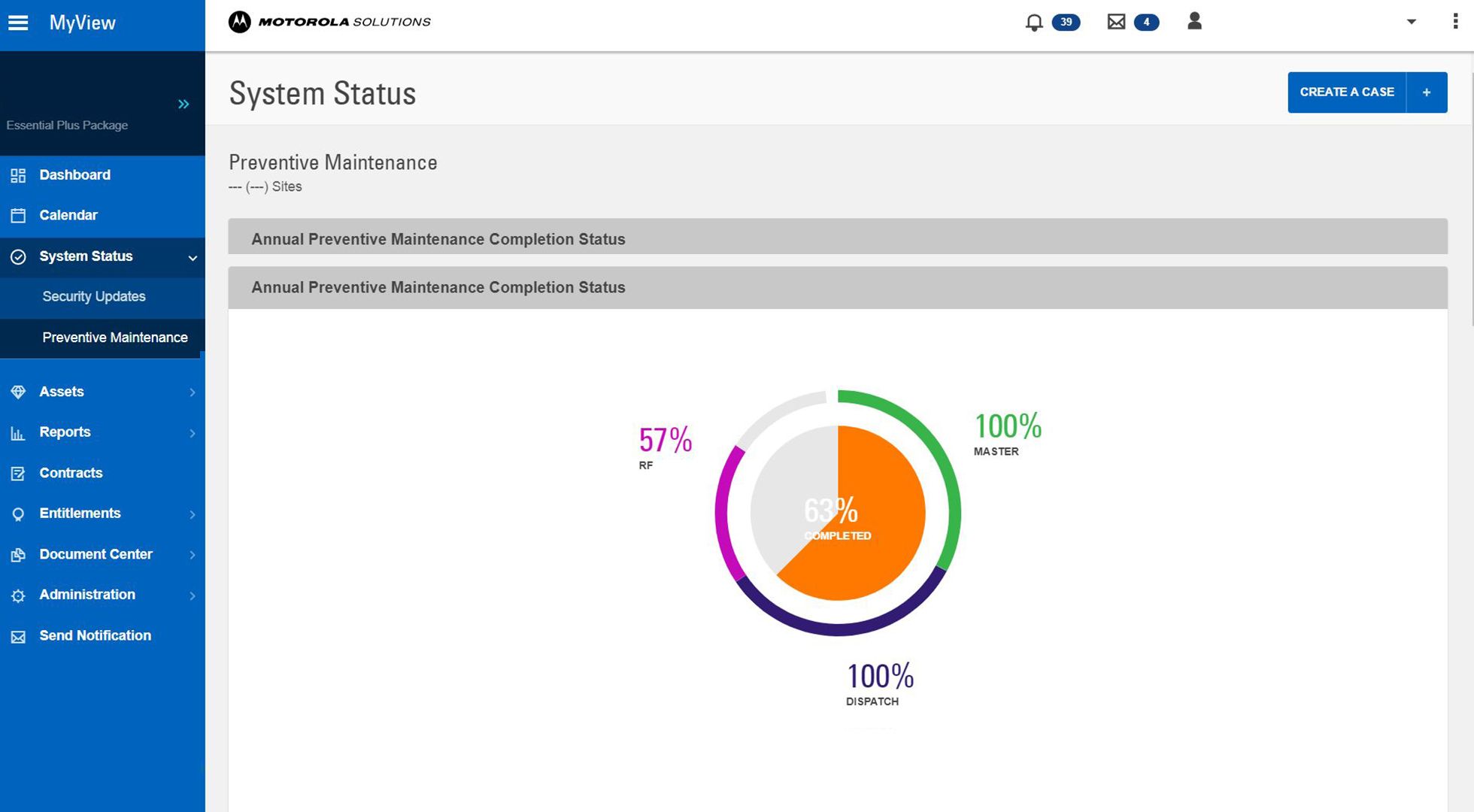Viewport: 1474px width, 812px height.
Task: Click the first Annual Preventive Maintenance header bar
Action: click(x=837, y=238)
